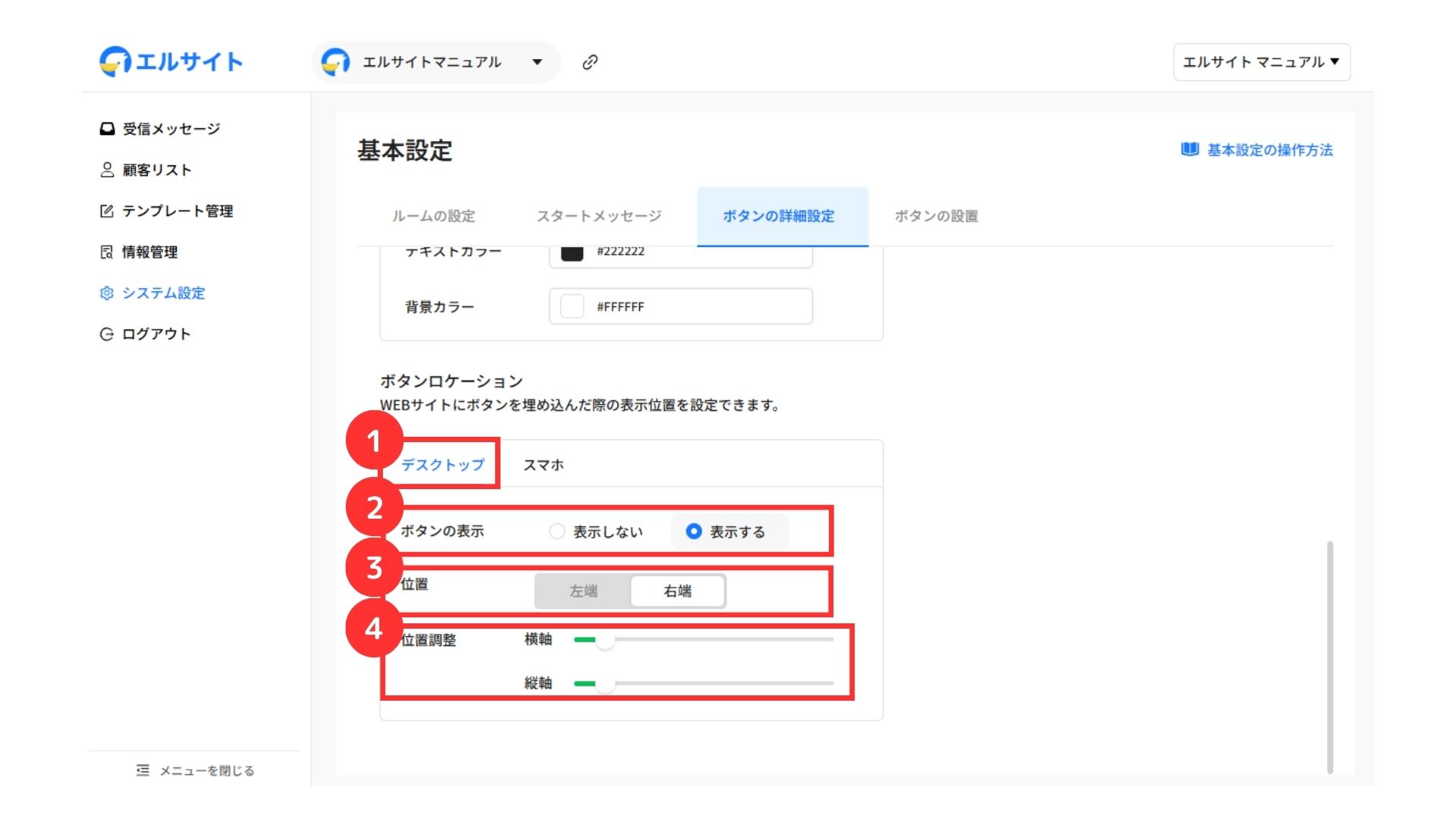Screen dimensions: 1456x819
Task: Click the 受信メッセージ inbox icon
Action: point(107,129)
